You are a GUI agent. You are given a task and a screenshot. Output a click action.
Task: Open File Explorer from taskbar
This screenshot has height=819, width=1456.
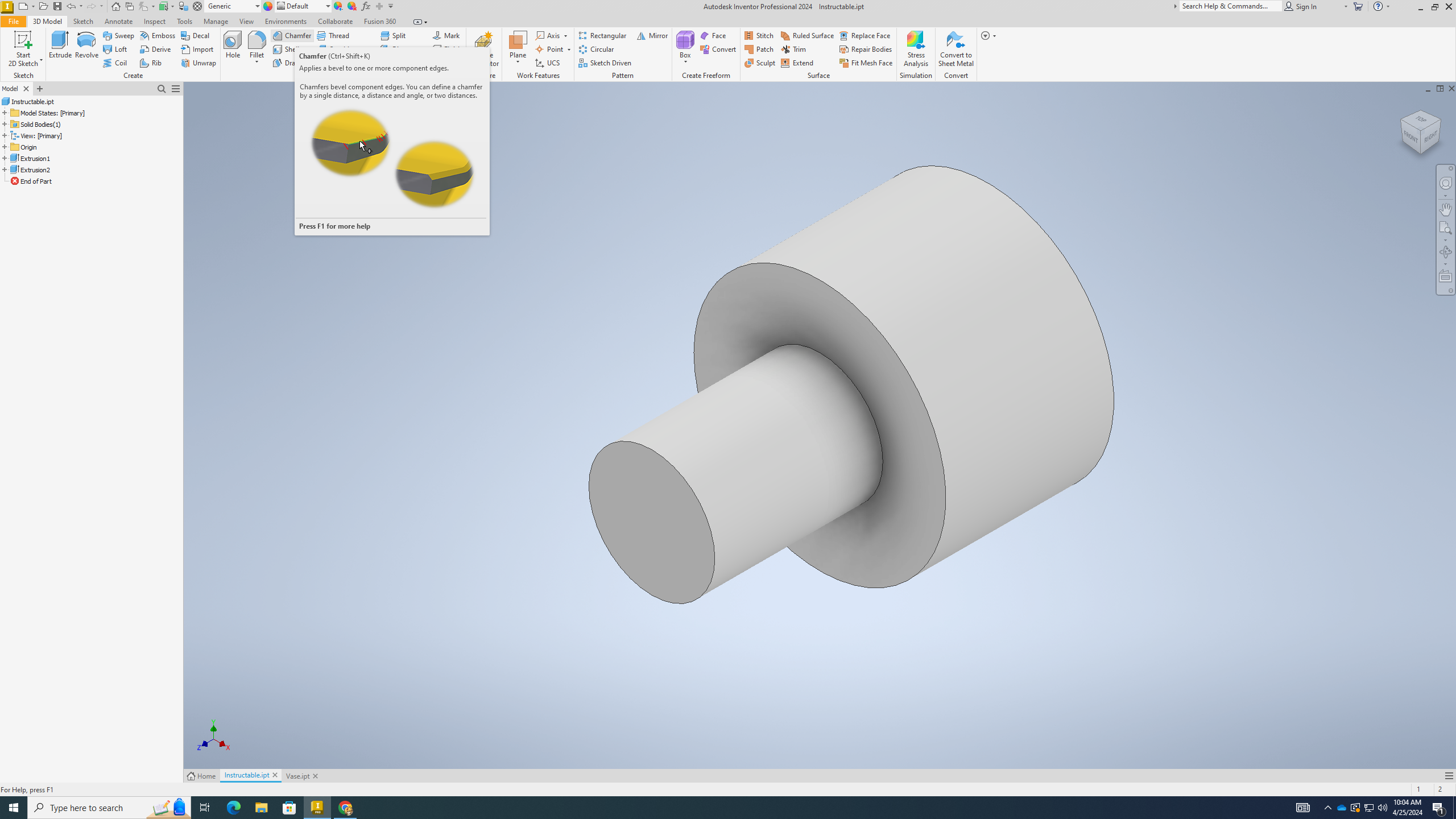[261, 808]
